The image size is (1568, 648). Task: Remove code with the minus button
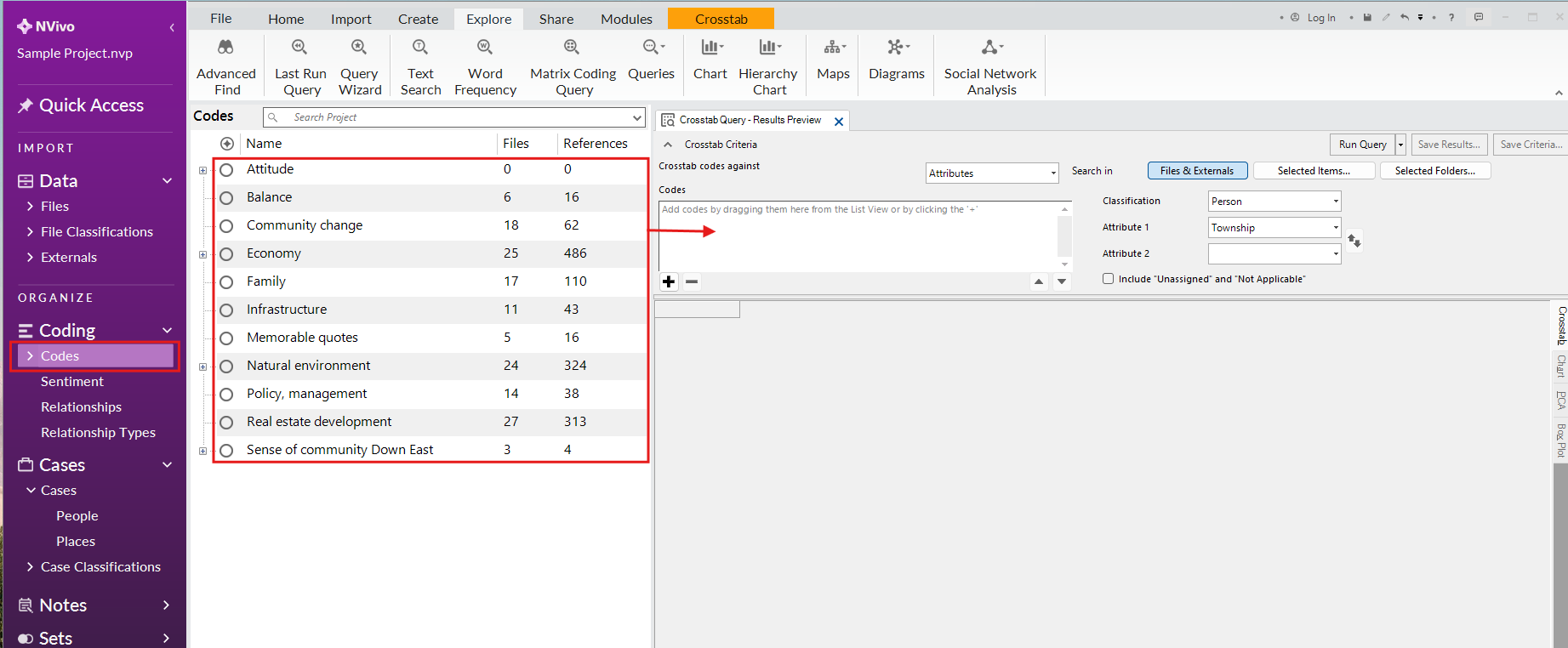693,281
